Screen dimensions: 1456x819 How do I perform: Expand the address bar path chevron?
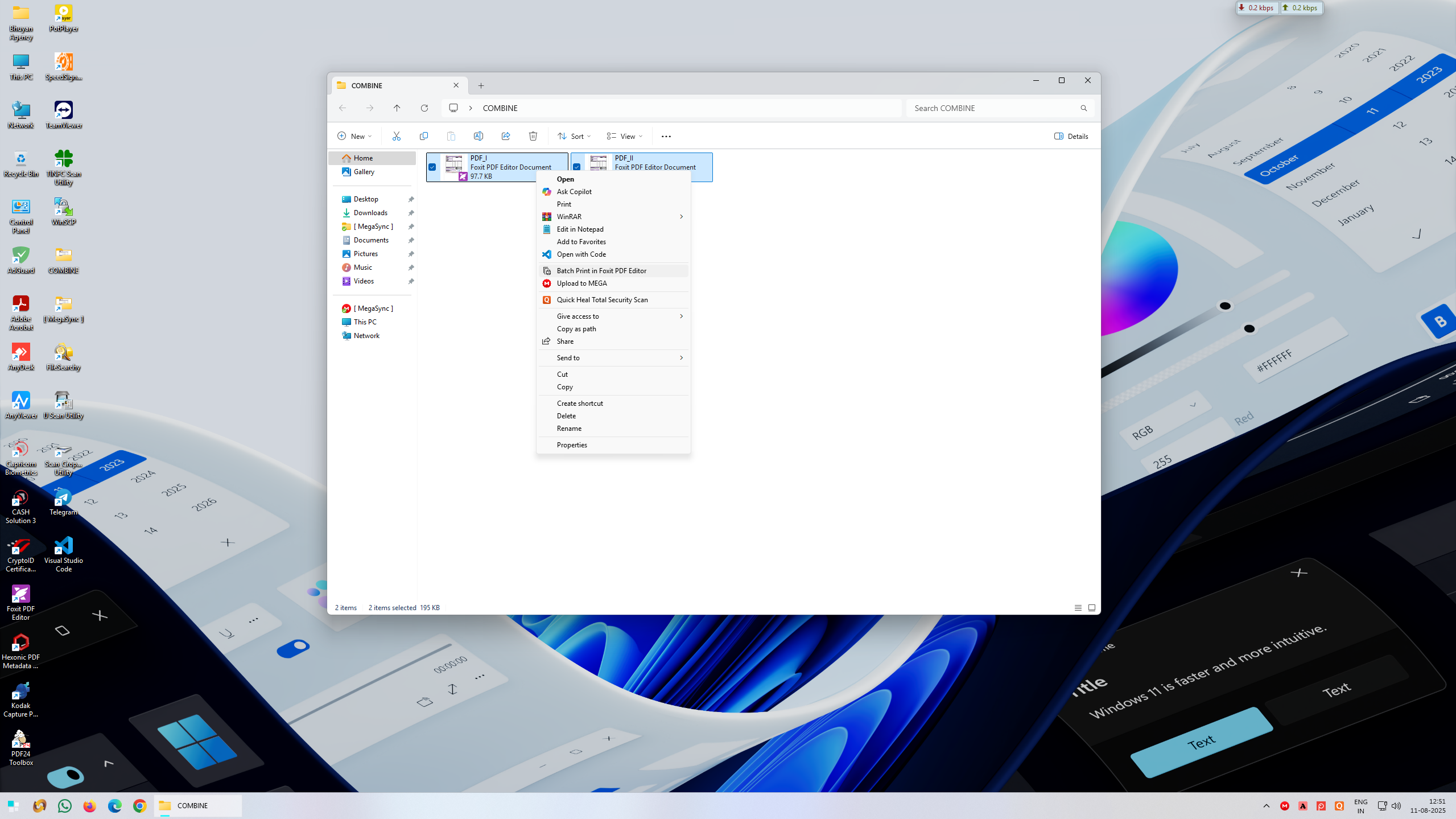pos(471,108)
